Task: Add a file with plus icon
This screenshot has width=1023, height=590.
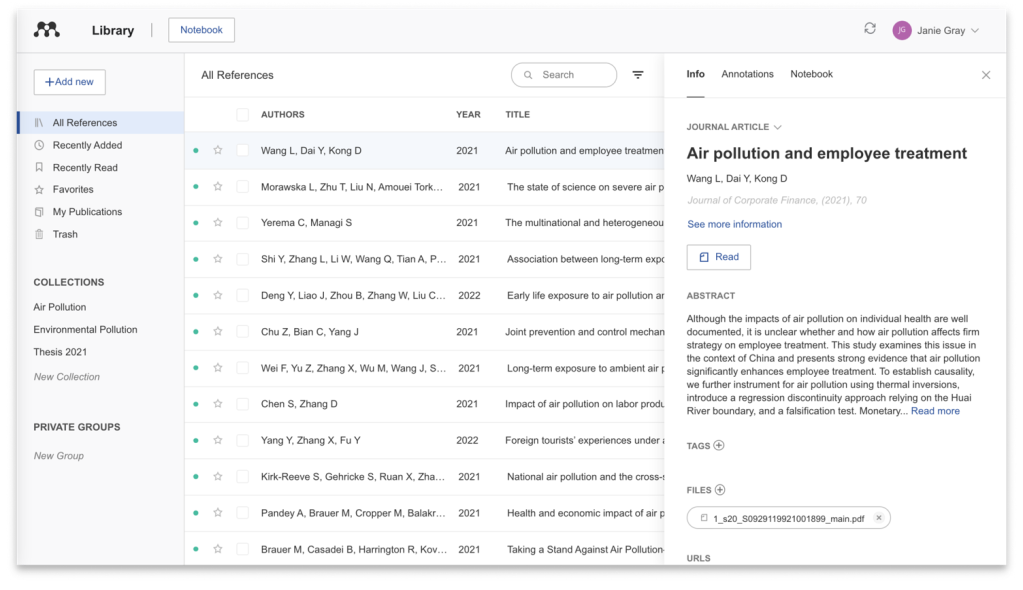Action: (x=720, y=490)
